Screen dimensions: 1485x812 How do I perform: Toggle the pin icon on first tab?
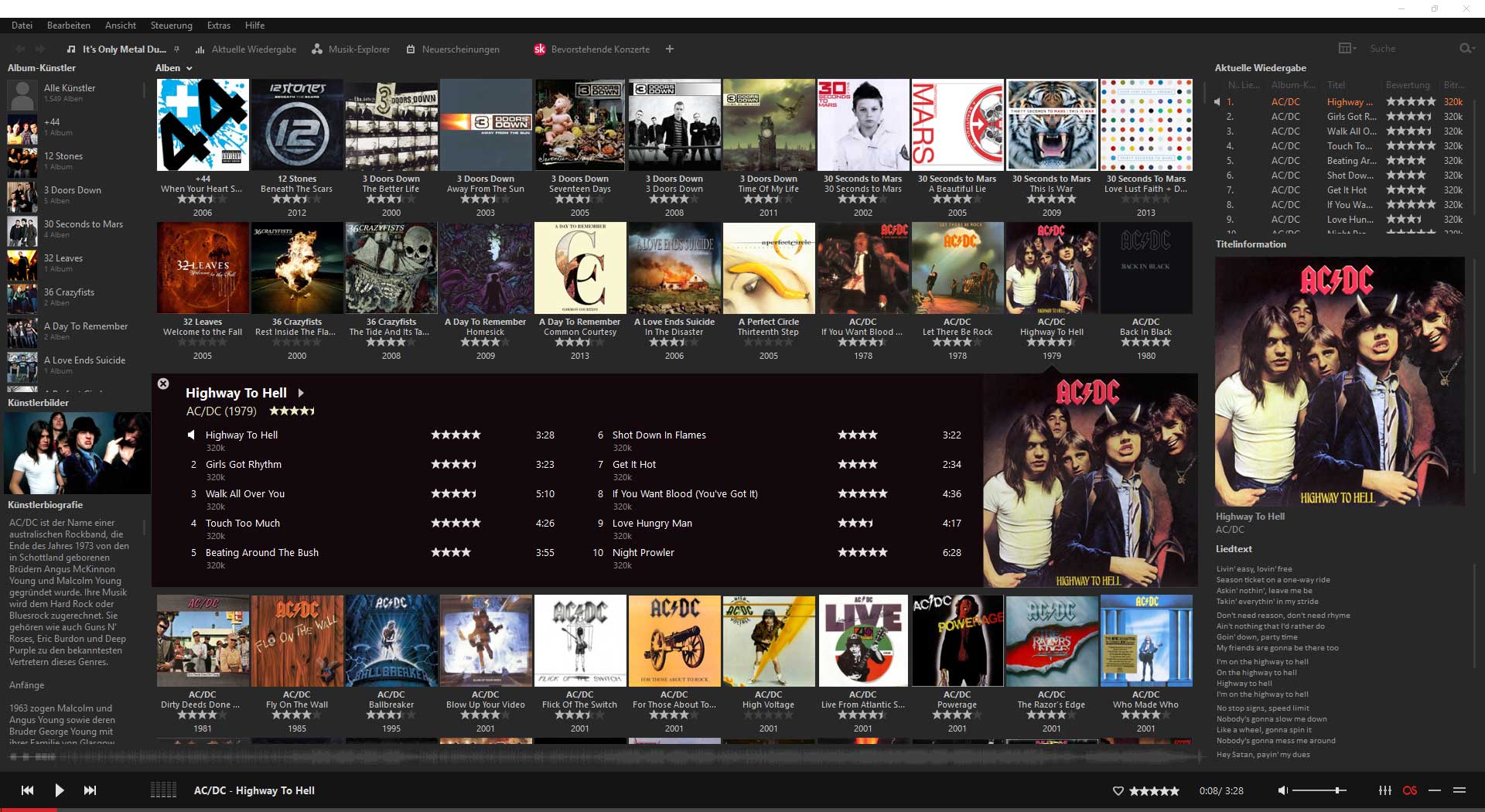tap(177, 49)
